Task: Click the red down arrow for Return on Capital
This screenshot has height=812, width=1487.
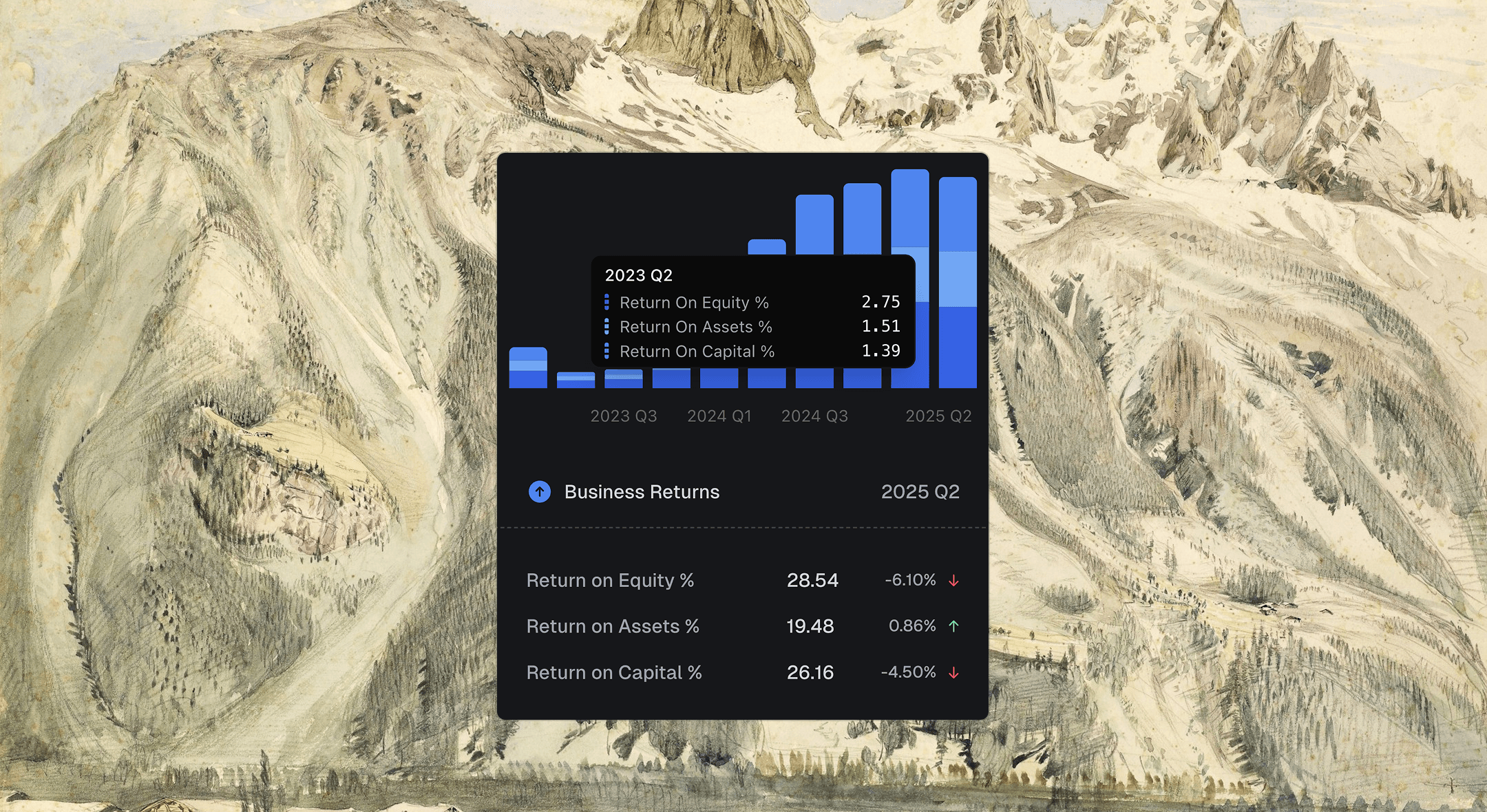Action: tap(953, 672)
